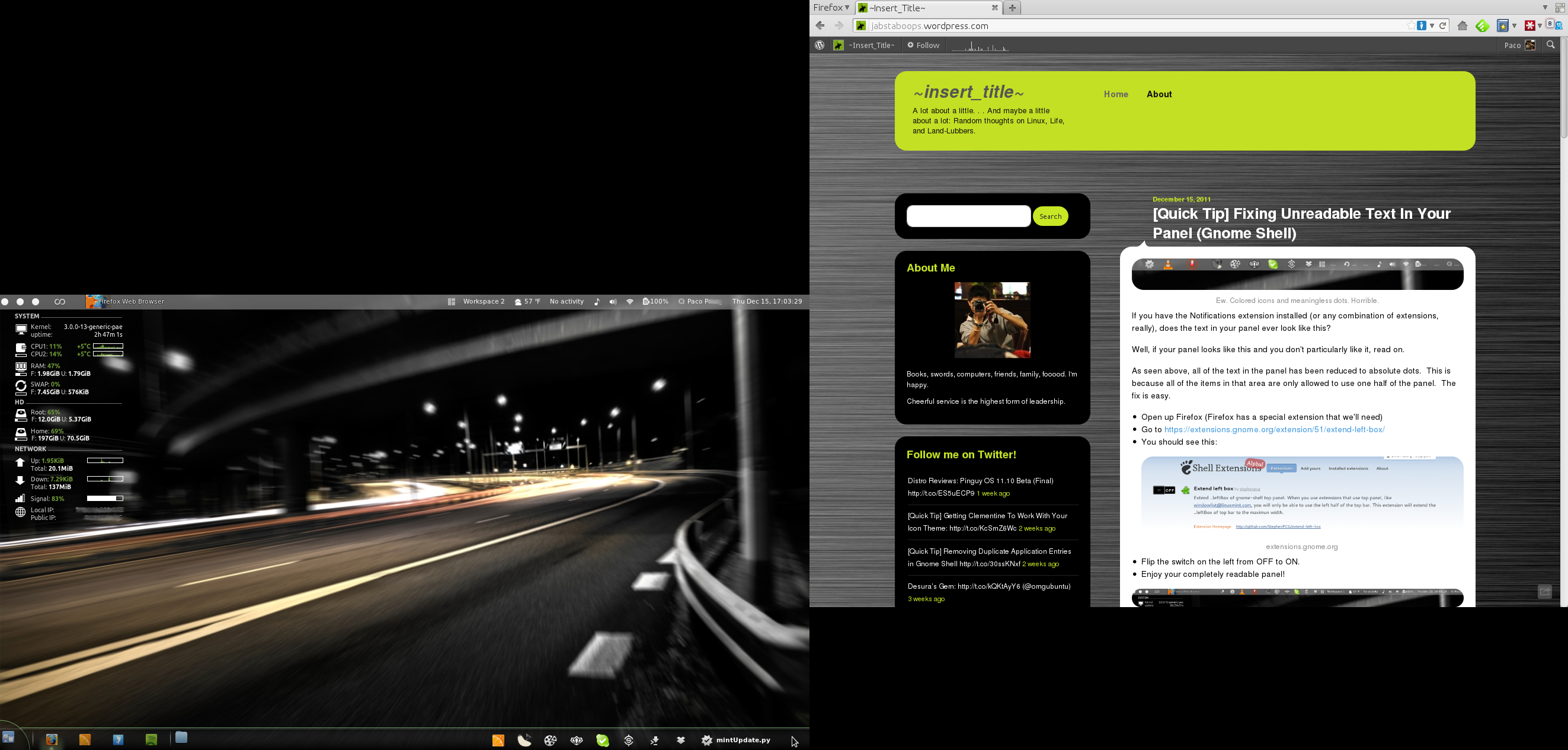Click workspace grid icon in panel
Screen dimensions: 1568x750
[452, 301]
